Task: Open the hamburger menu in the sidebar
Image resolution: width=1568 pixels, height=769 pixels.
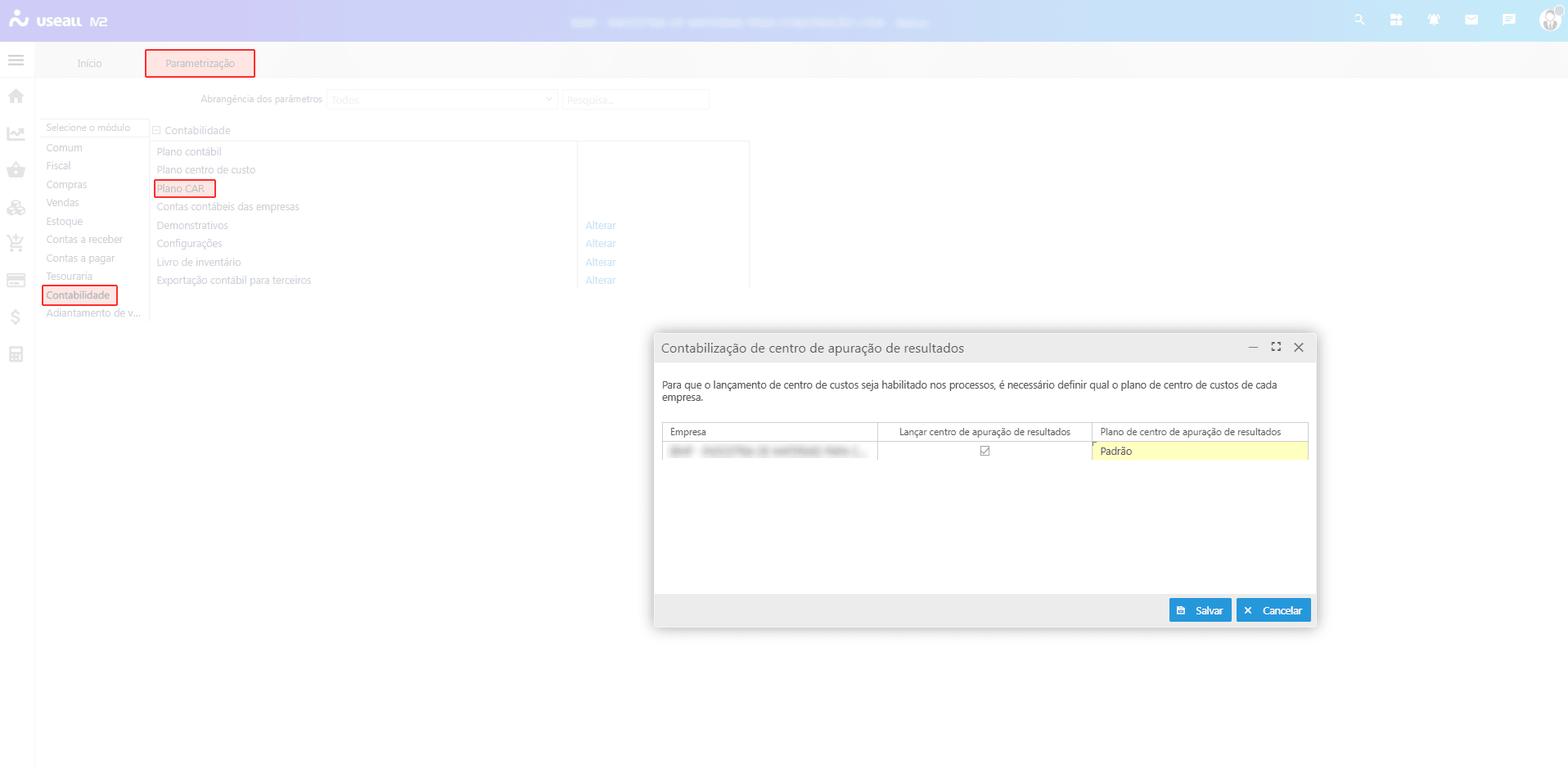Action: (x=16, y=61)
